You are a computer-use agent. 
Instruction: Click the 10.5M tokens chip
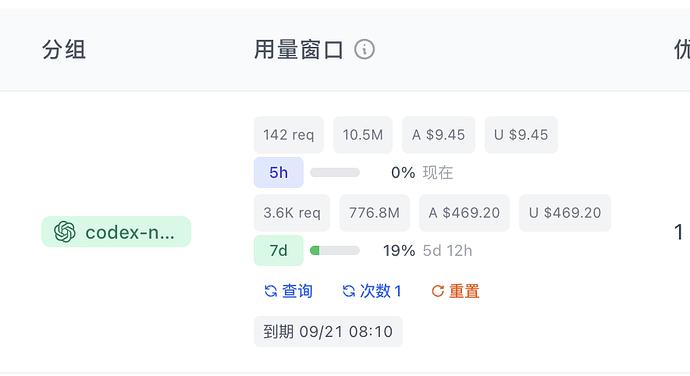tap(363, 135)
